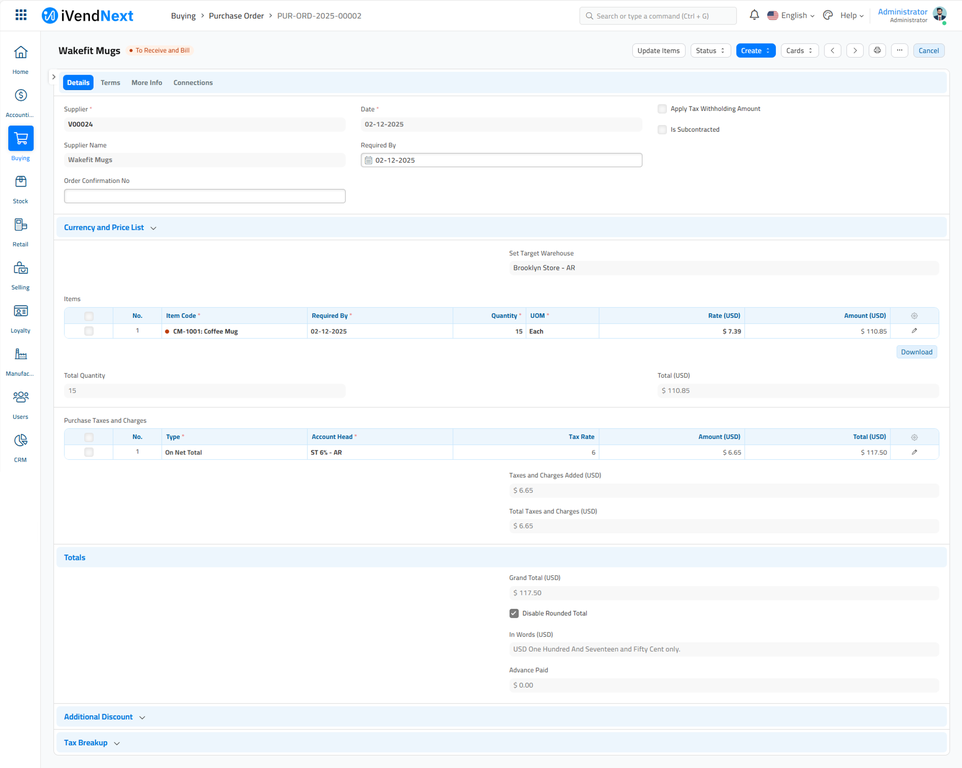
Task: Go to next document arrow
Action: [x=855, y=50]
